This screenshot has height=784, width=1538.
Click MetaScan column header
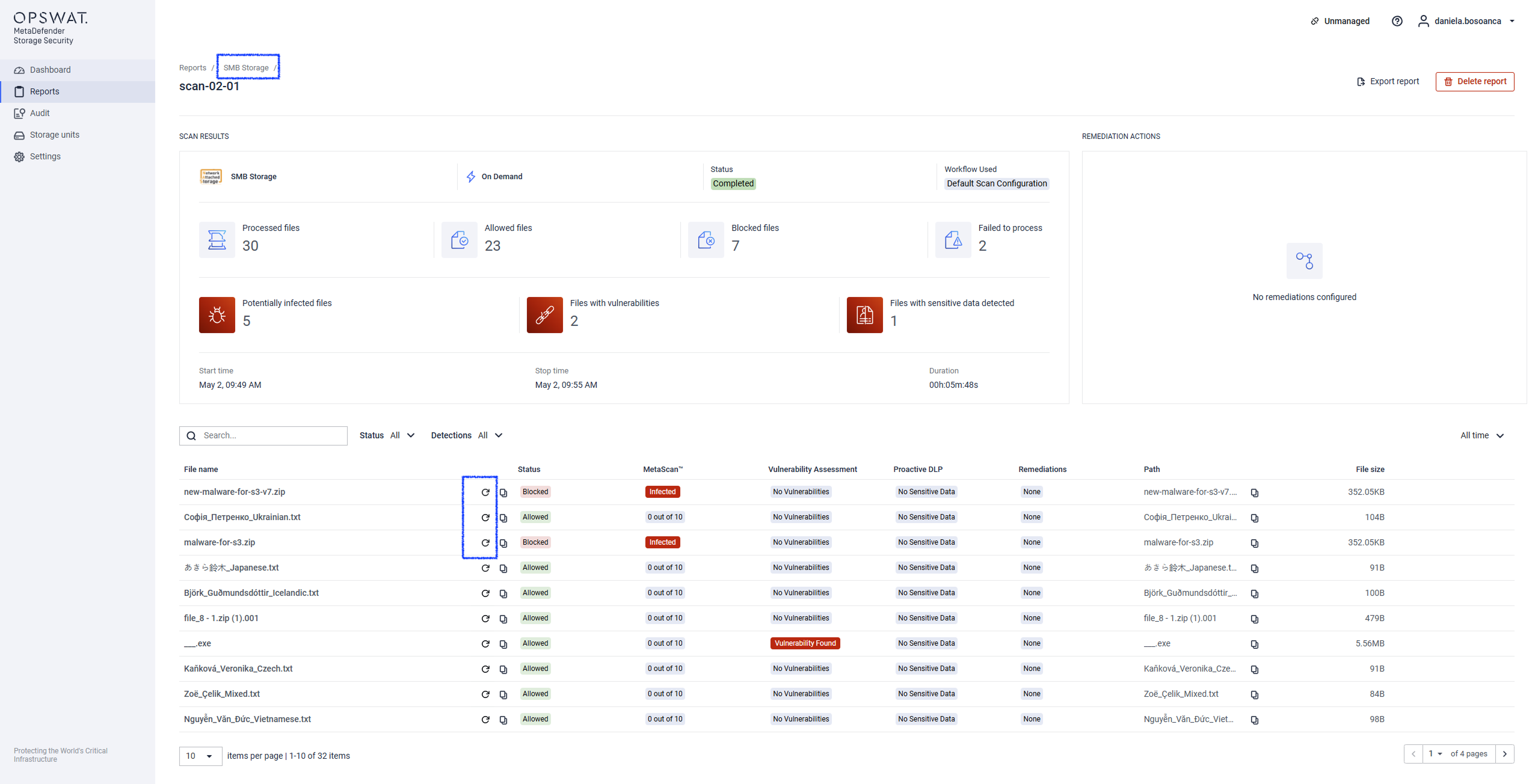[662, 470]
